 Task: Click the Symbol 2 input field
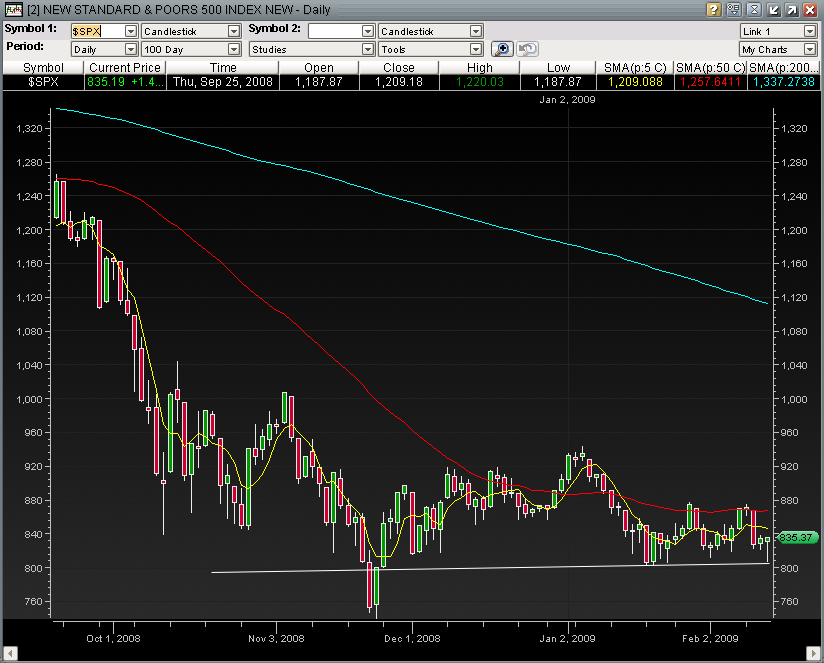[x=334, y=31]
